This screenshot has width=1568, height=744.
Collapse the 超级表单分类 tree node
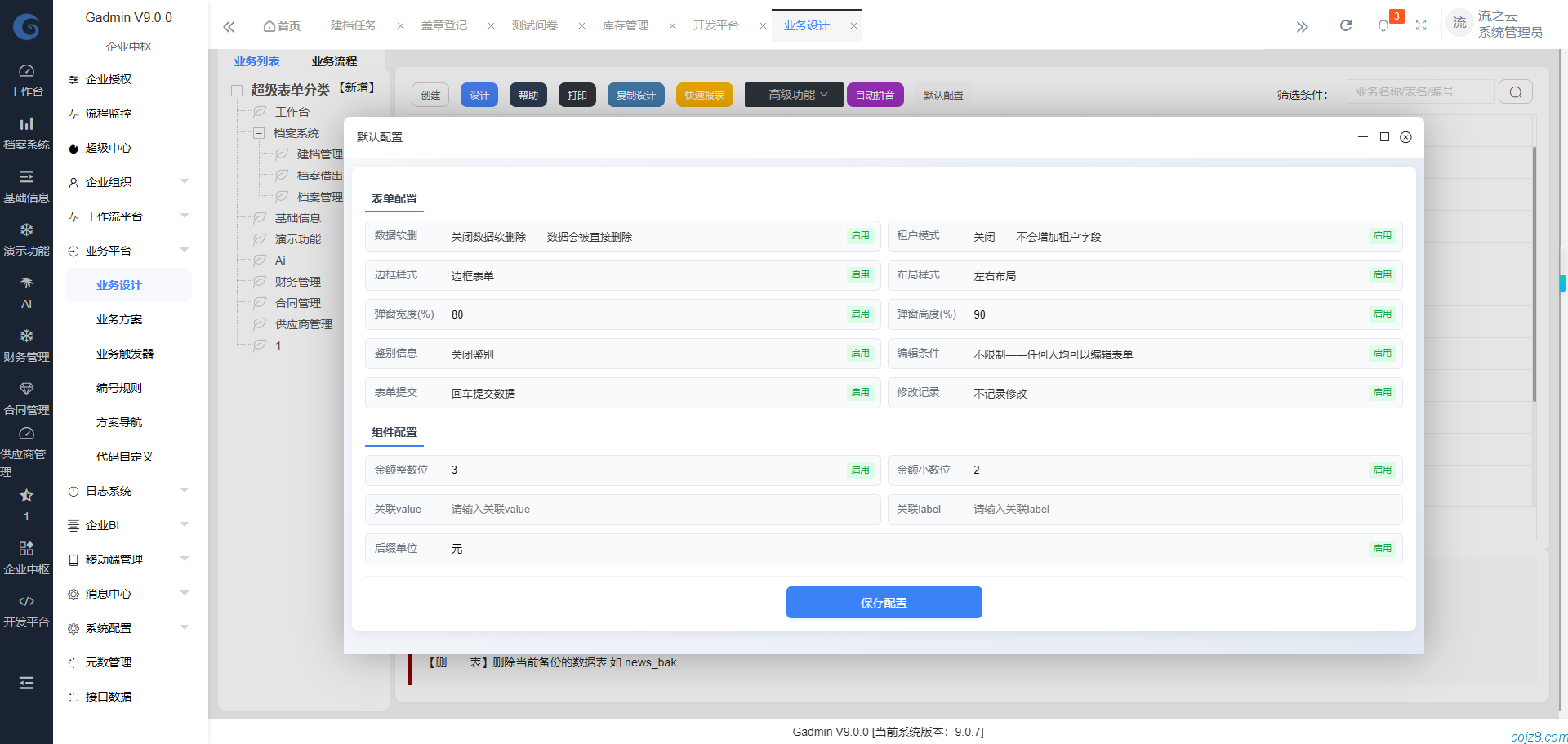click(236, 90)
